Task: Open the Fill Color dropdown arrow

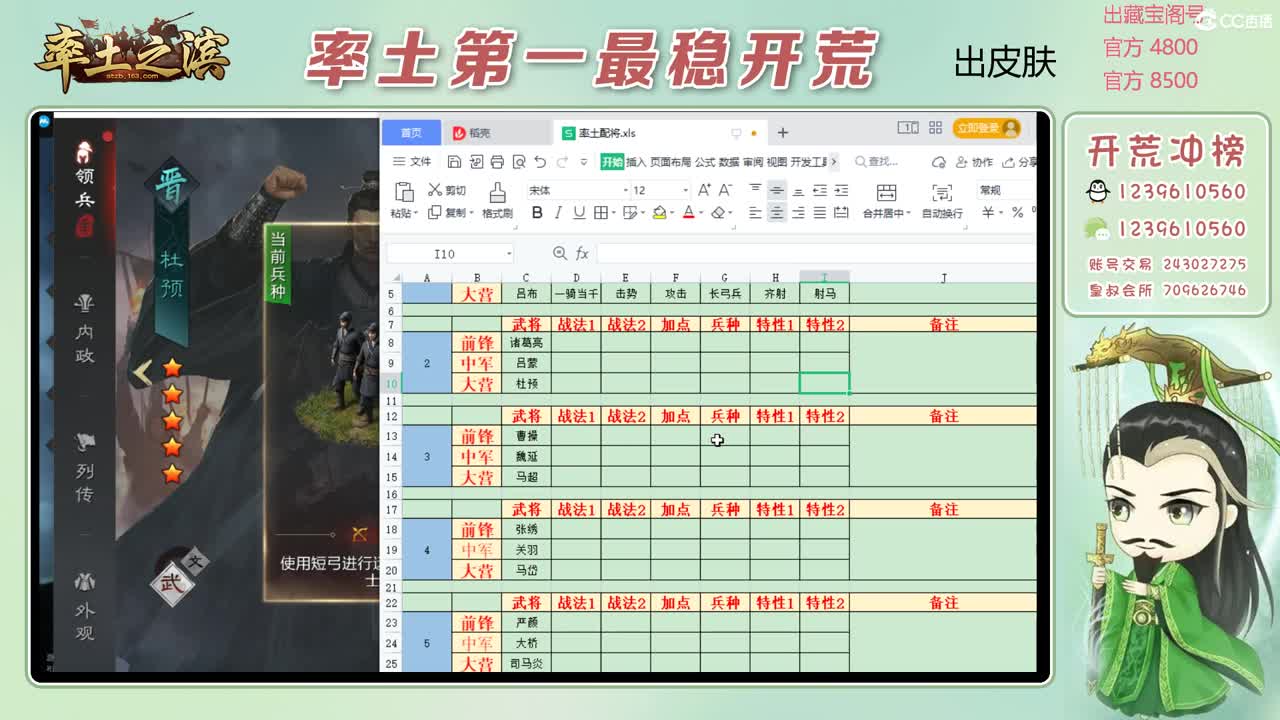Action: pyautogui.click(x=672, y=213)
